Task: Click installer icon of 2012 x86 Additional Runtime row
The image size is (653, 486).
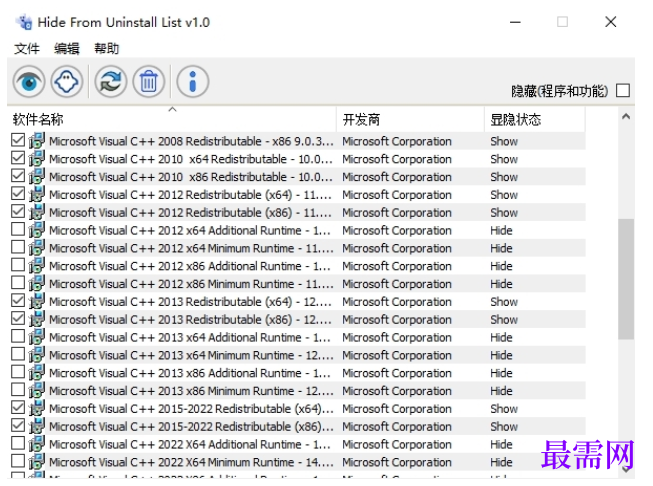Action: pos(37,266)
